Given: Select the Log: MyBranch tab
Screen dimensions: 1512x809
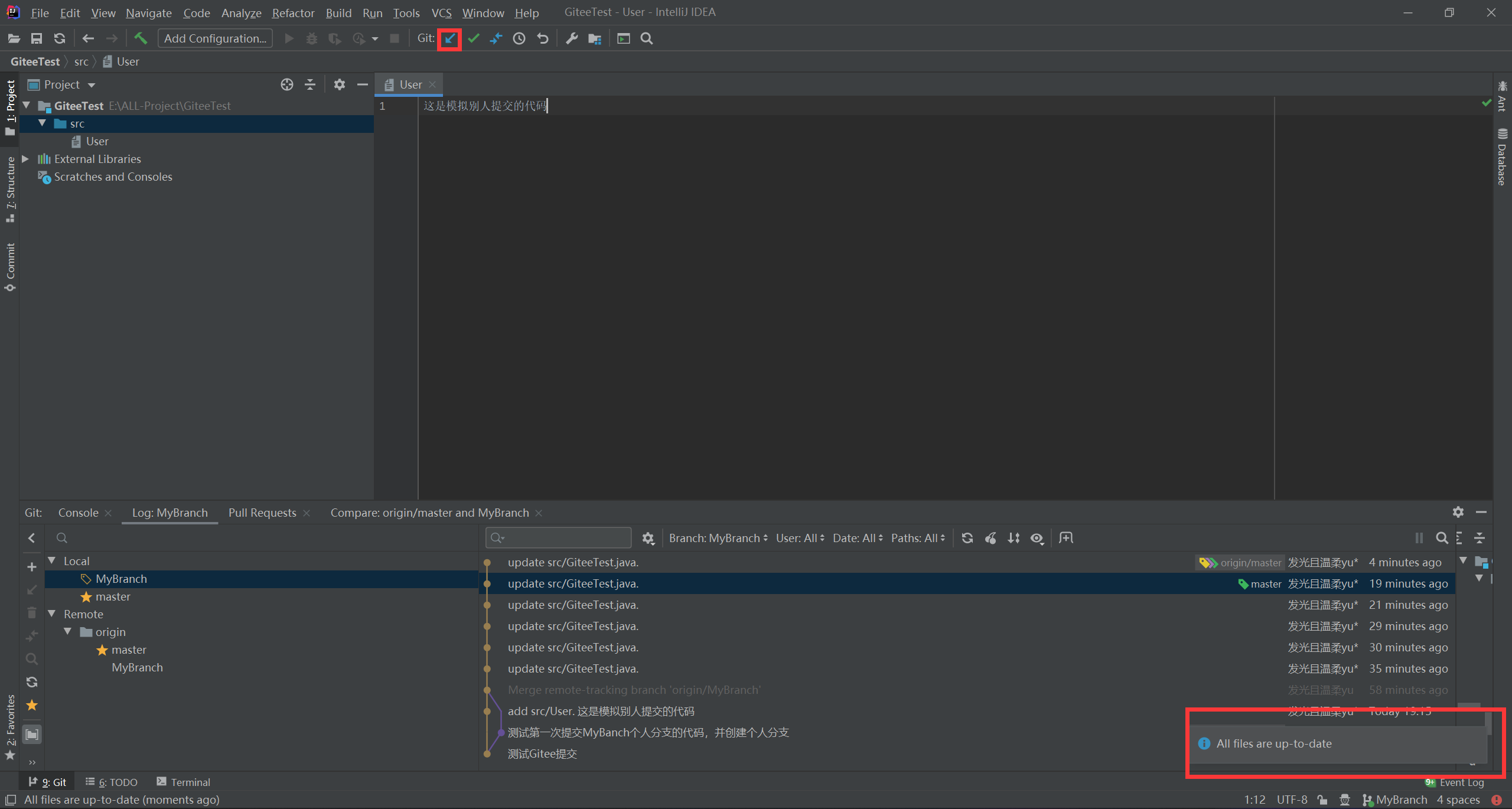Looking at the screenshot, I should pyautogui.click(x=170, y=513).
